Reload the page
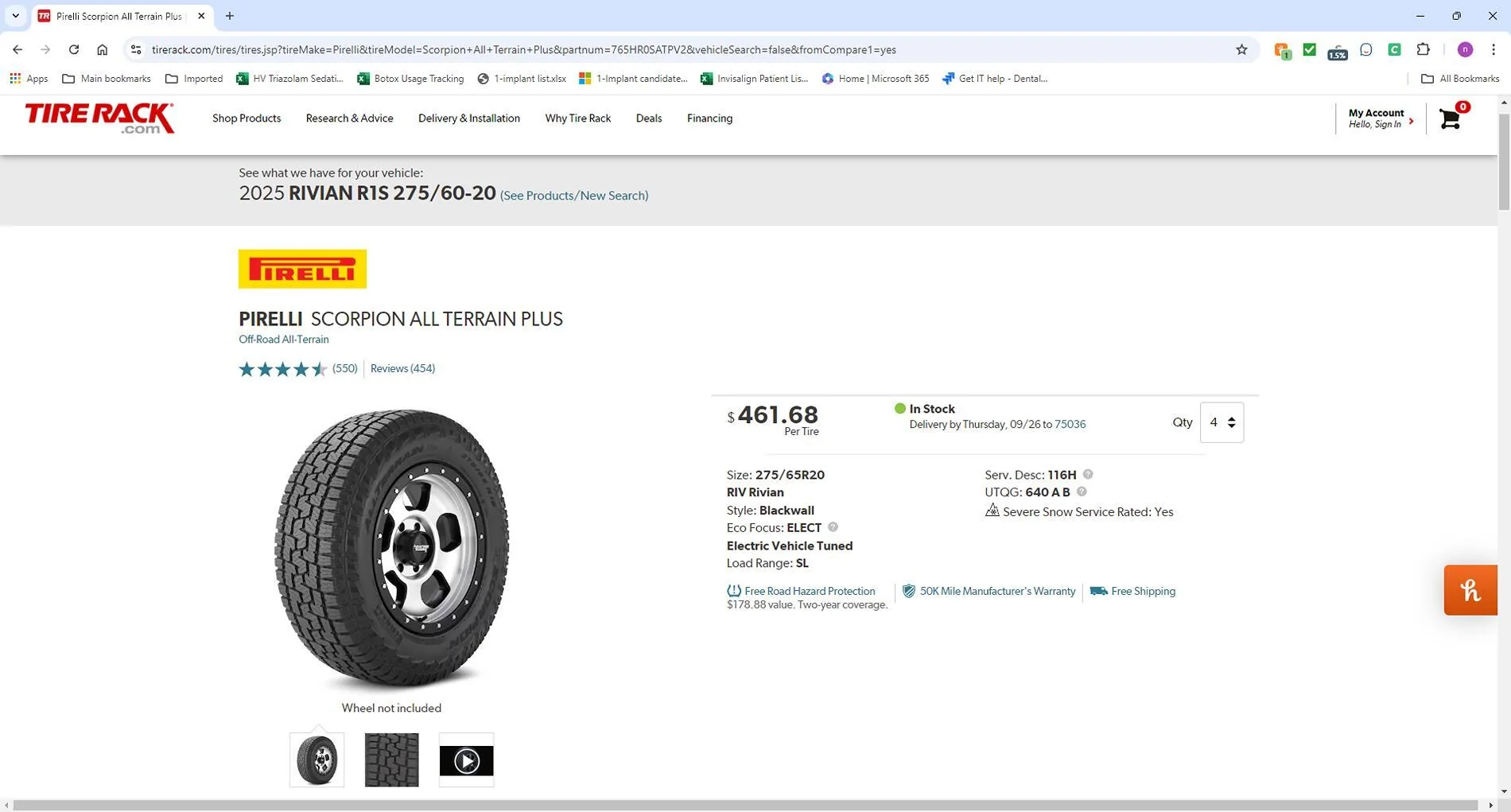1511x812 pixels. [74, 49]
